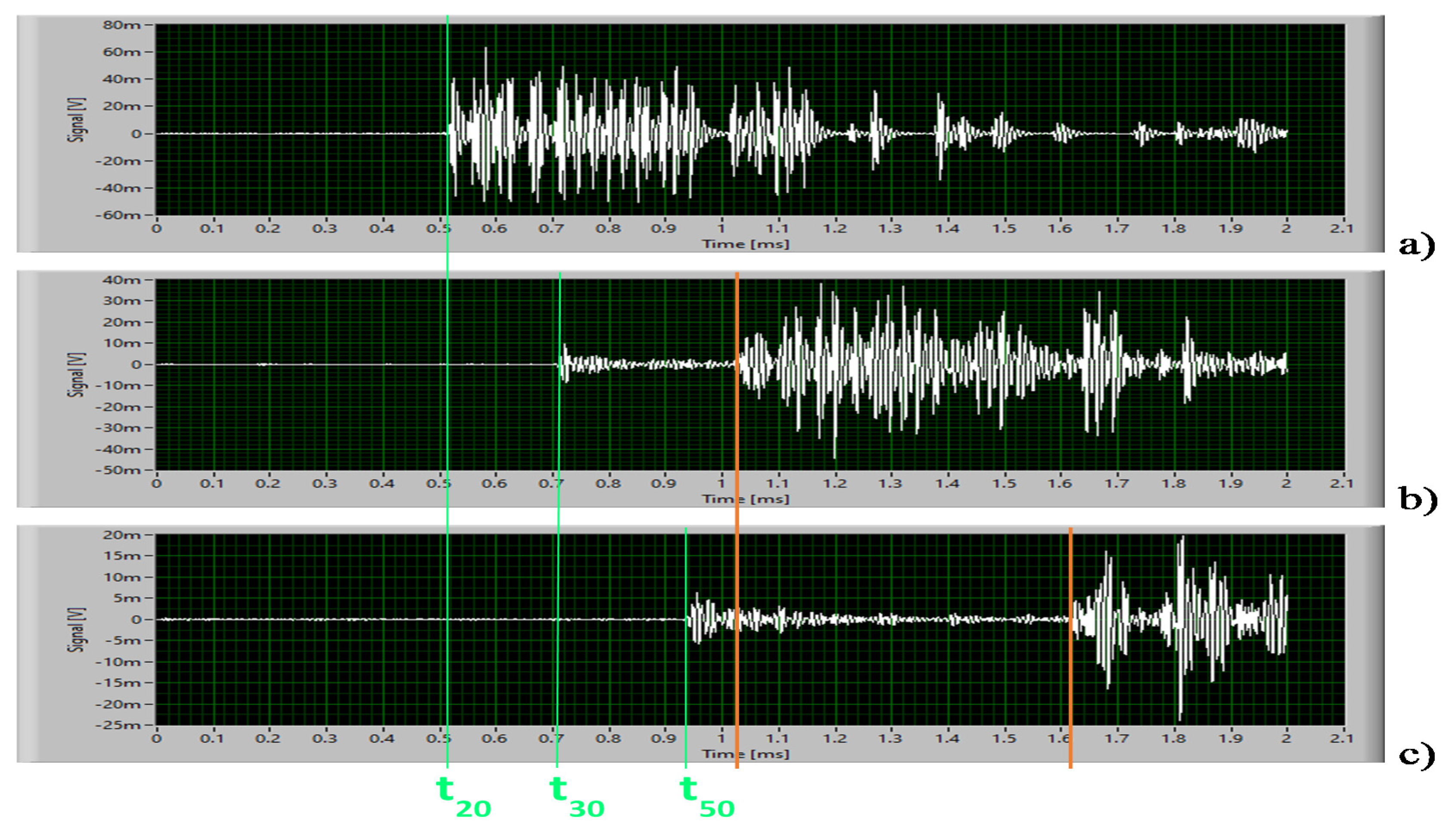Click the 20m Y-axis maximum in graph c
Image resolution: width=1456 pixels, height=835 pixels.
121,534
